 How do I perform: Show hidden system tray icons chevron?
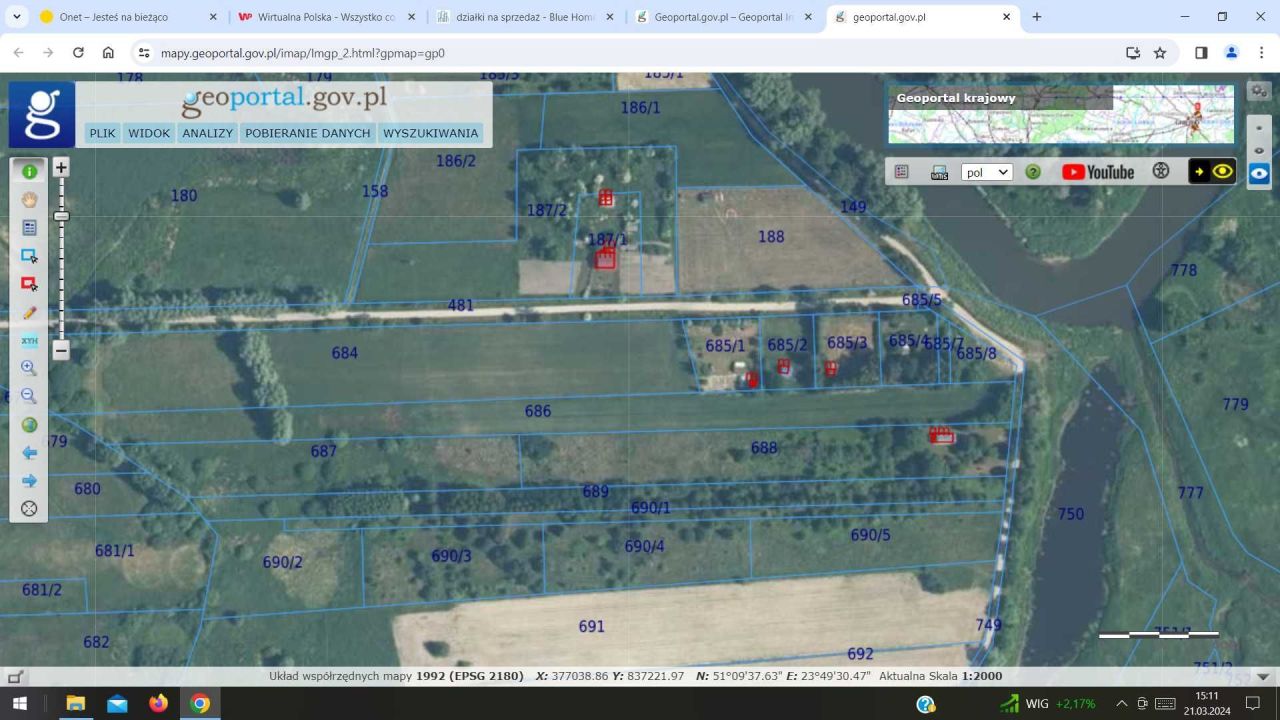tap(1121, 703)
